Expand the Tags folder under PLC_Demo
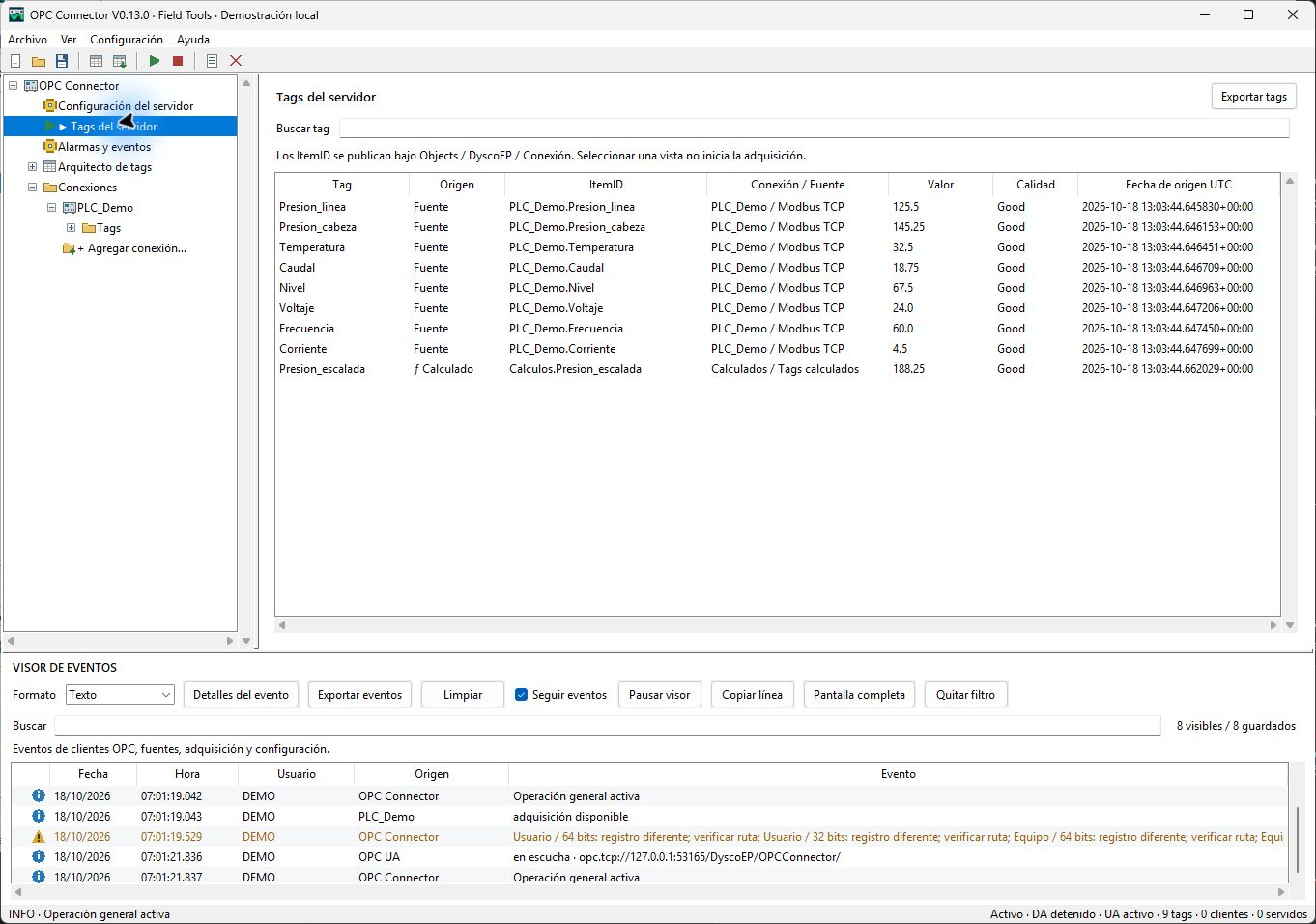 (71, 228)
